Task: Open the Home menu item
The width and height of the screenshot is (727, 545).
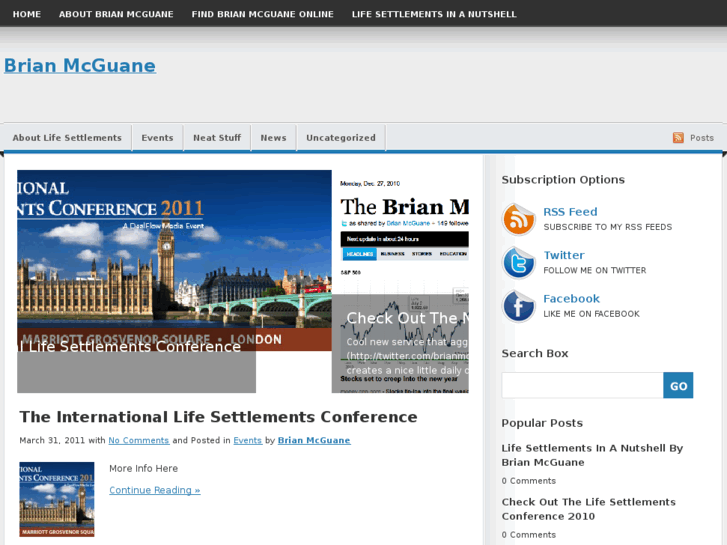Action: point(27,14)
